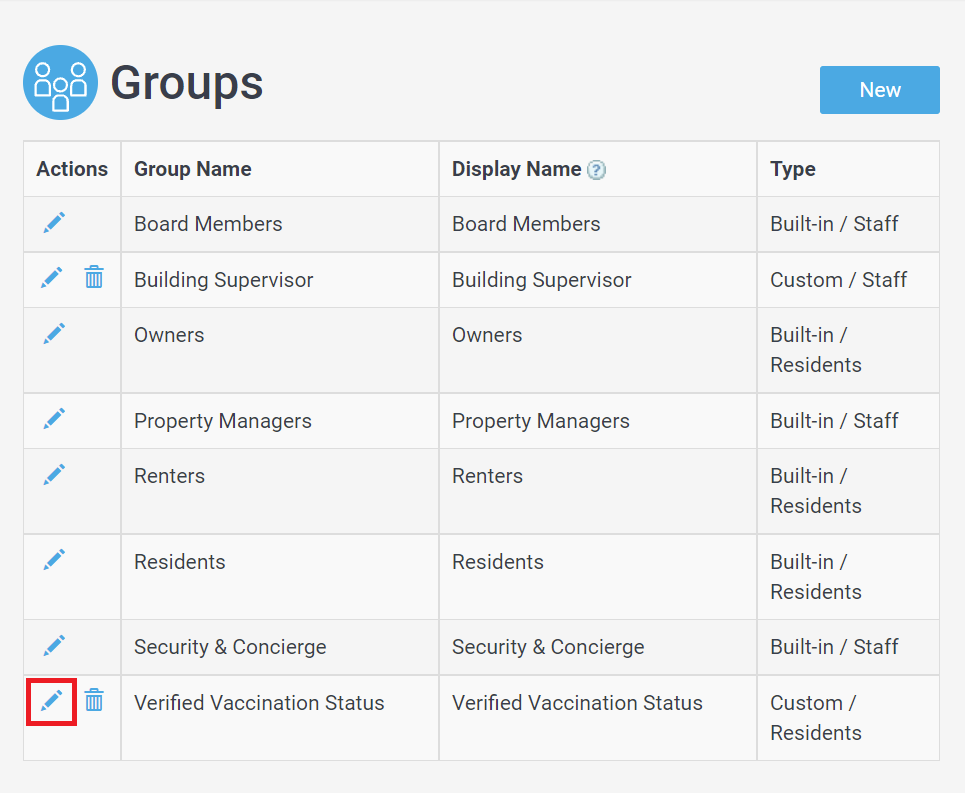Click the Display Name help icon
Viewport: 965px width, 793px height.
[x=596, y=170]
